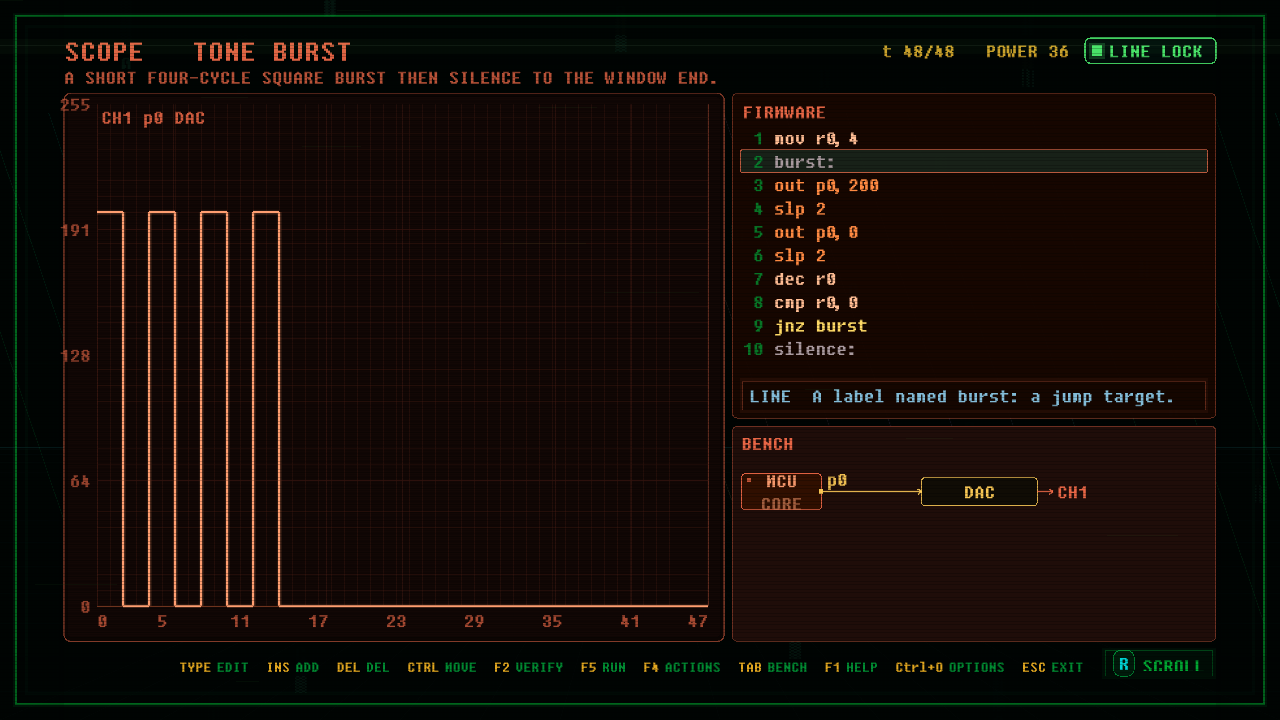Select firmware line 1 'mov r0, 4'
1280x720 pixels.
(974, 139)
